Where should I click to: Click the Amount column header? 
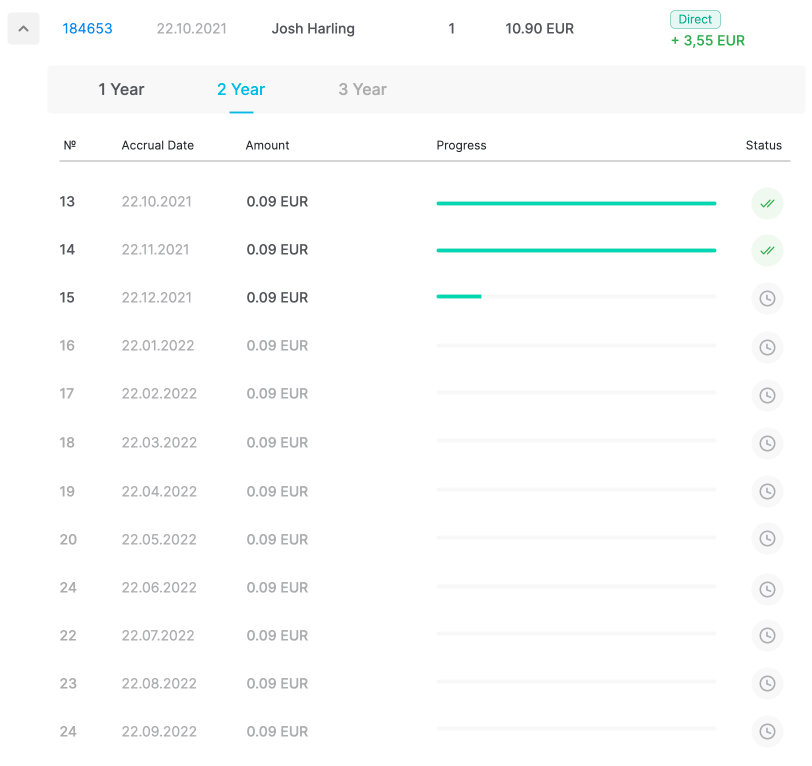click(267, 146)
